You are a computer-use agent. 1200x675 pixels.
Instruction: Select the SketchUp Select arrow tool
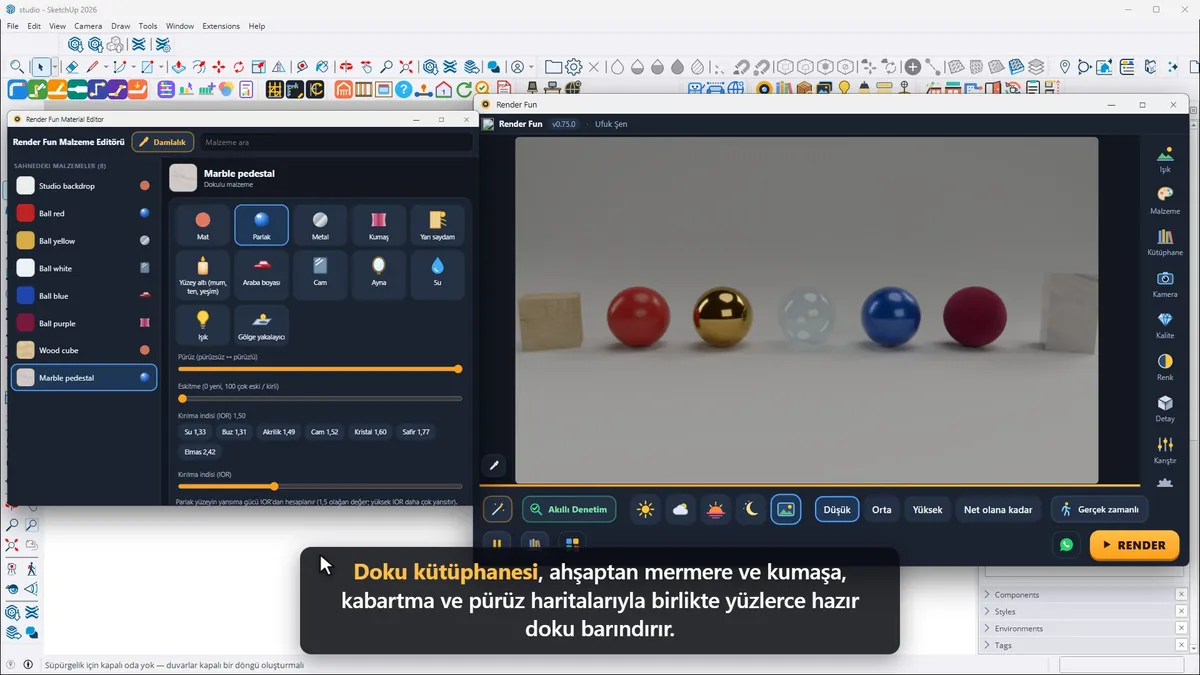pyautogui.click(x=41, y=67)
